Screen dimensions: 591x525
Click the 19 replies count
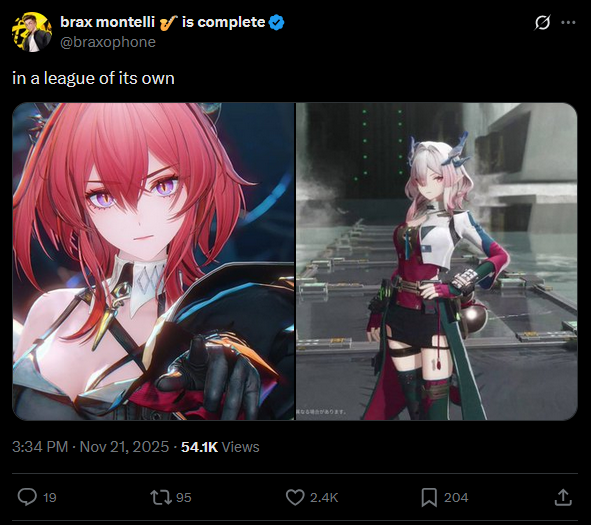pyautogui.click(x=50, y=498)
